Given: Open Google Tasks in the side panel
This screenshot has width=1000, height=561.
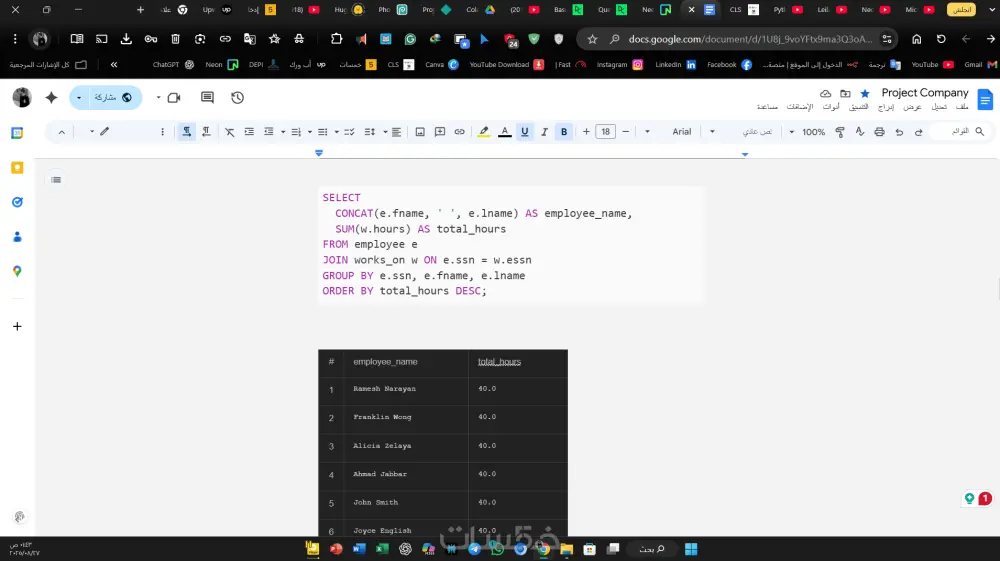Looking at the screenshot, I should [17, 202].
